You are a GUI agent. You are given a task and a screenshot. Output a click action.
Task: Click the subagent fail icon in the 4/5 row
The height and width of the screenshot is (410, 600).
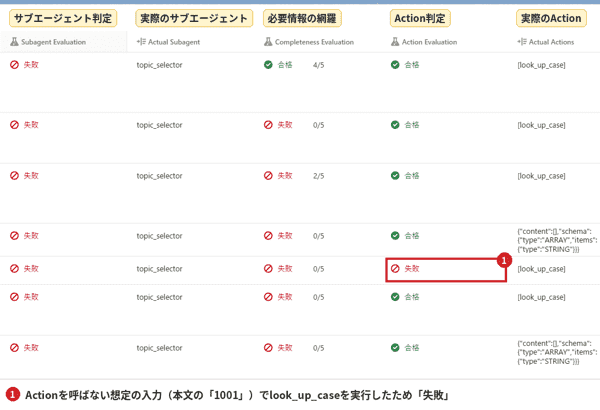click(x=14, y=65)
